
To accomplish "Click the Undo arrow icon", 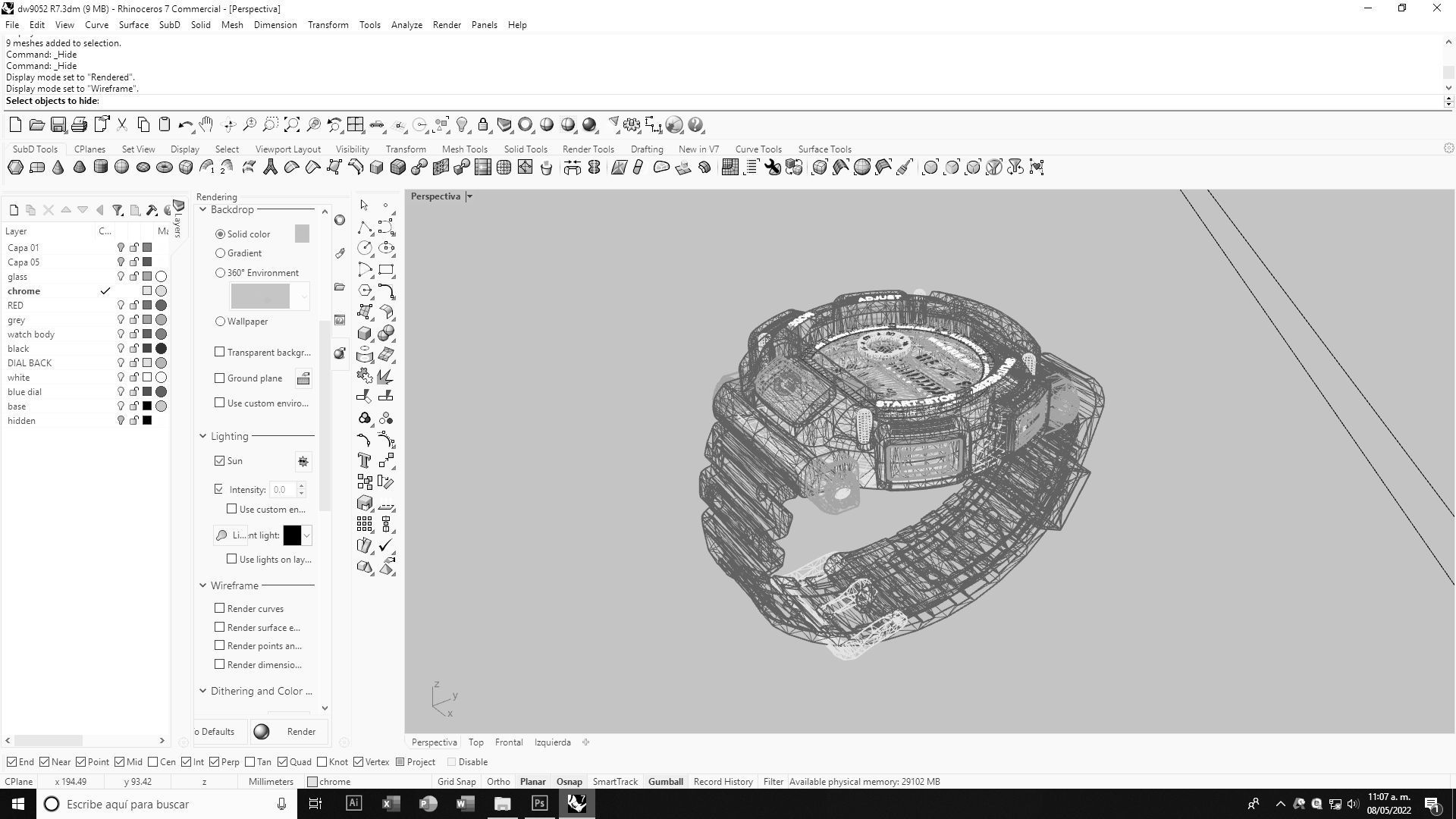I will (185, 125).
